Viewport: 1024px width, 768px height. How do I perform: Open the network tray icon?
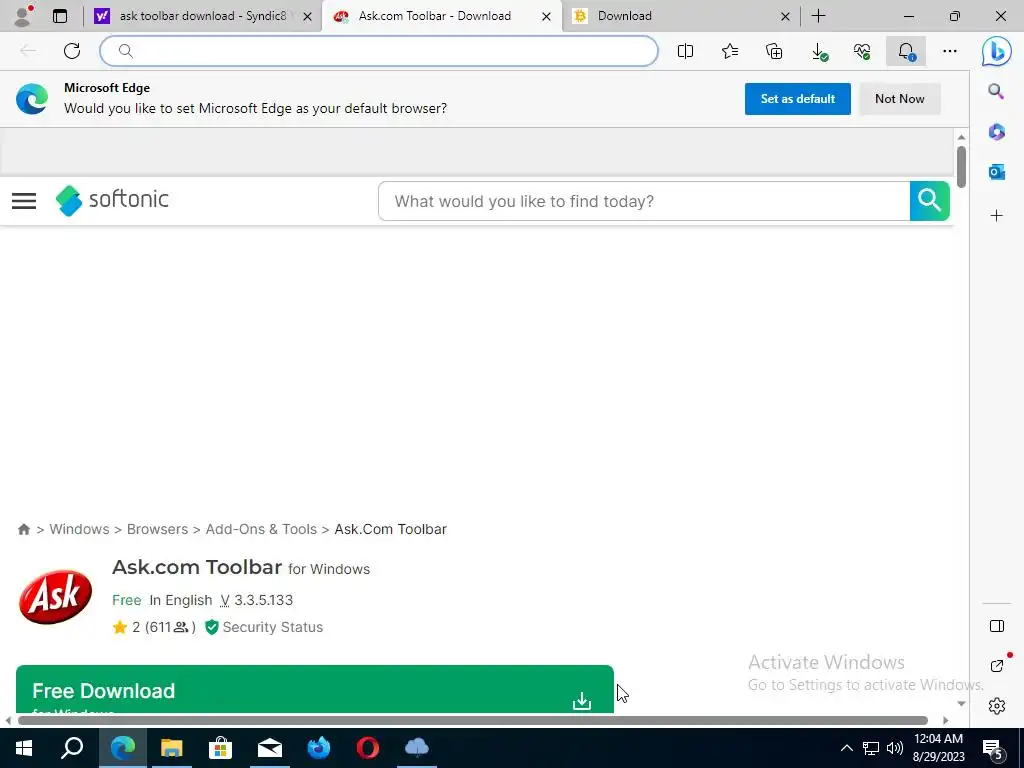871,748
